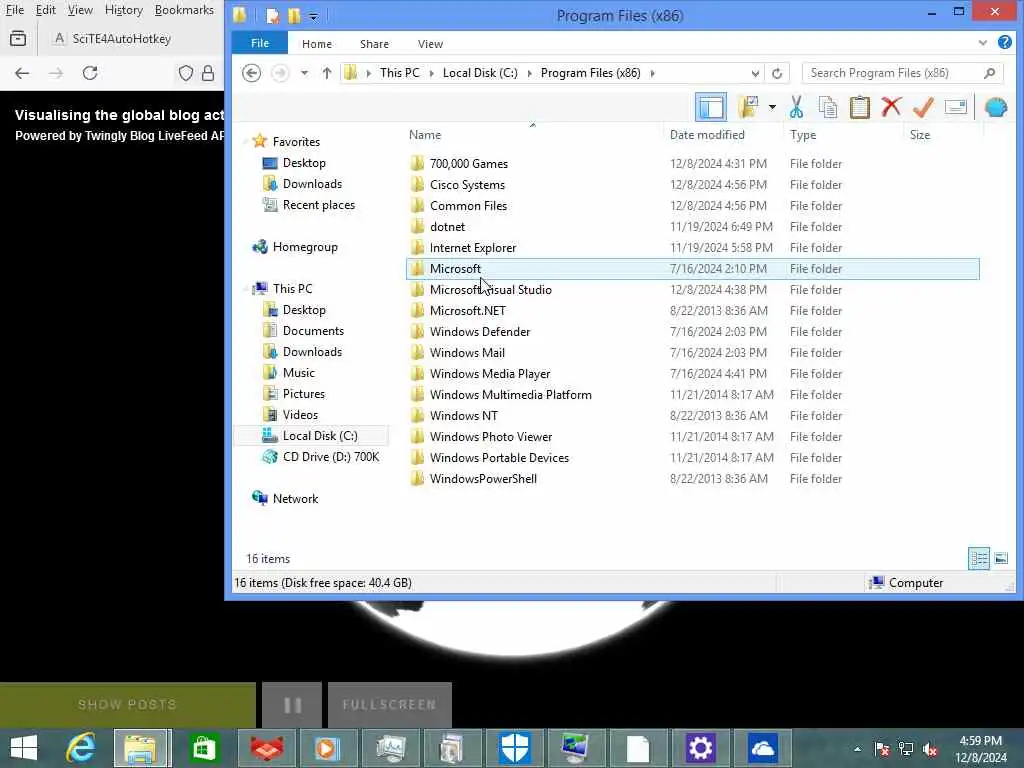Open Bookmarks menu in browser window
Screen dimensions: 1024x768
click(x=184, y=10)
